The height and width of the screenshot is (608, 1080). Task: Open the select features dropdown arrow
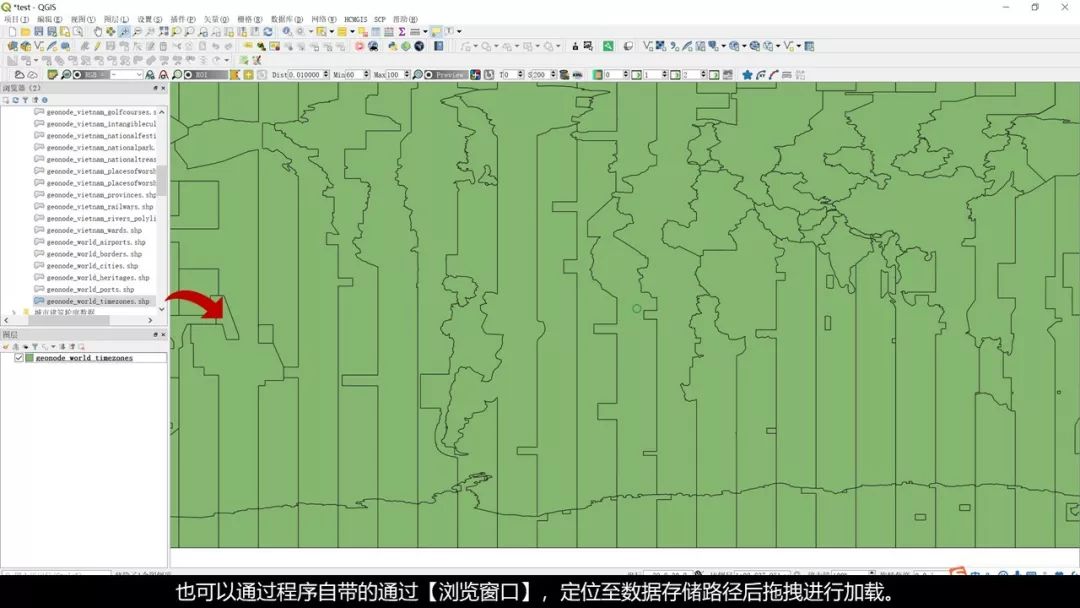coord(332,32)
